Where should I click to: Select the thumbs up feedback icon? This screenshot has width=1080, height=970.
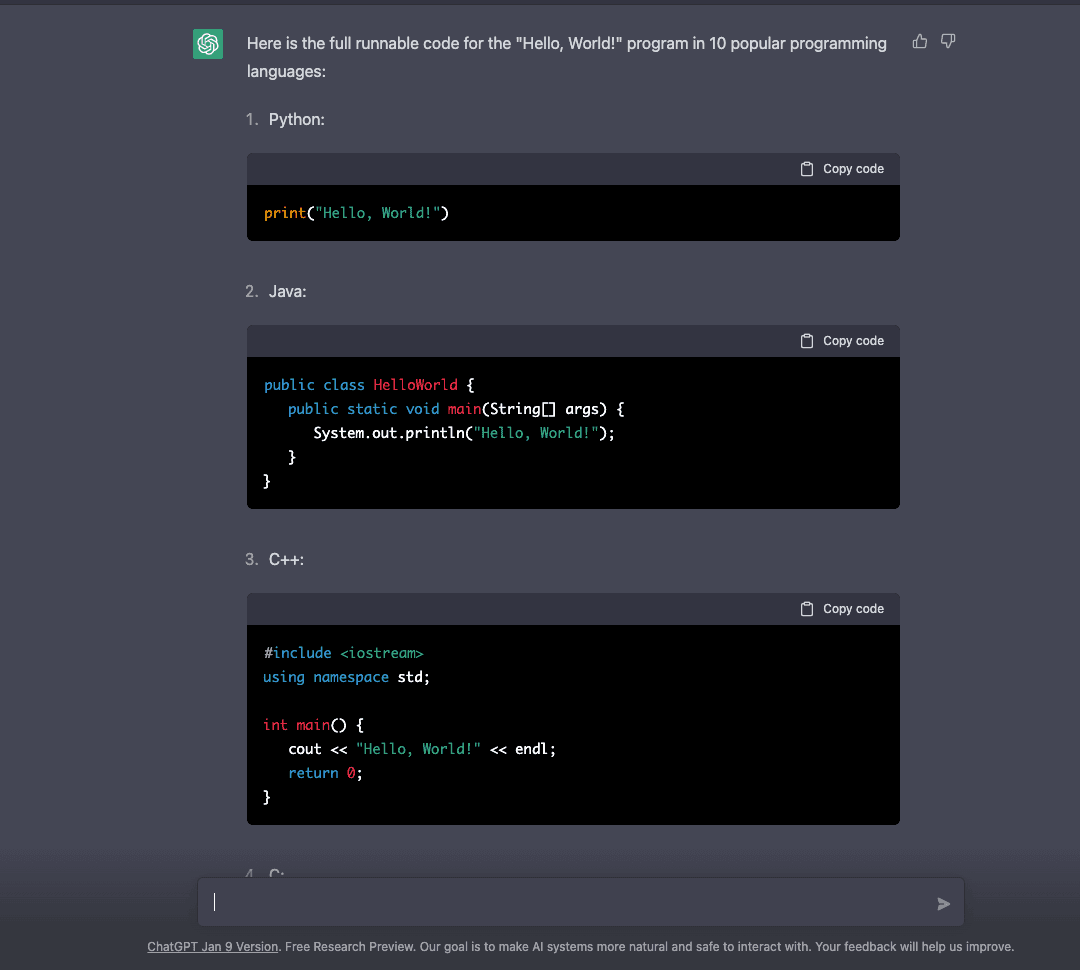pos(919,41)
